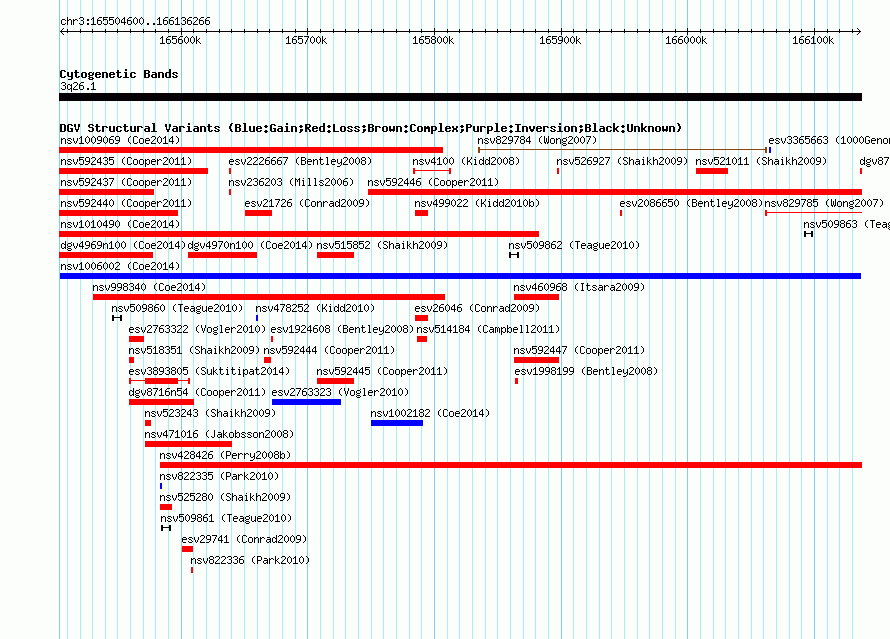Click nsv521011 (Shaikh2009) label

[x=761, y=161]
